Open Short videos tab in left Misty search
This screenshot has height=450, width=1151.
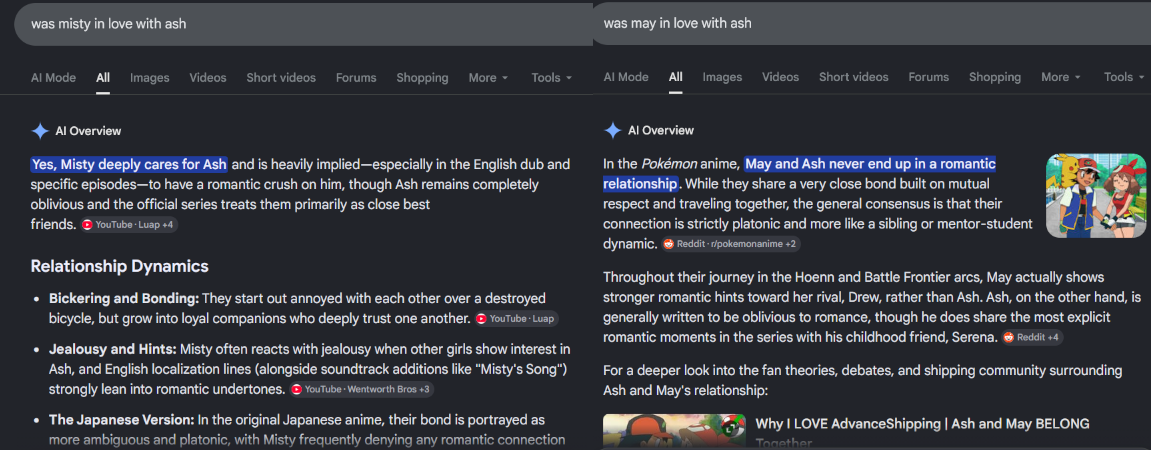pos(281,78)
